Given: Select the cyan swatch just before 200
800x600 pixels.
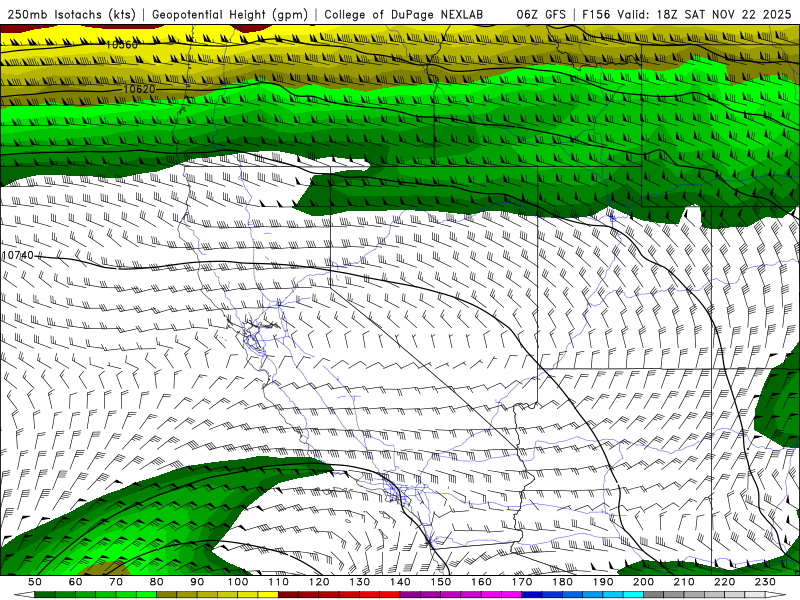Looking at the screenshot, I should click(633, 594).
